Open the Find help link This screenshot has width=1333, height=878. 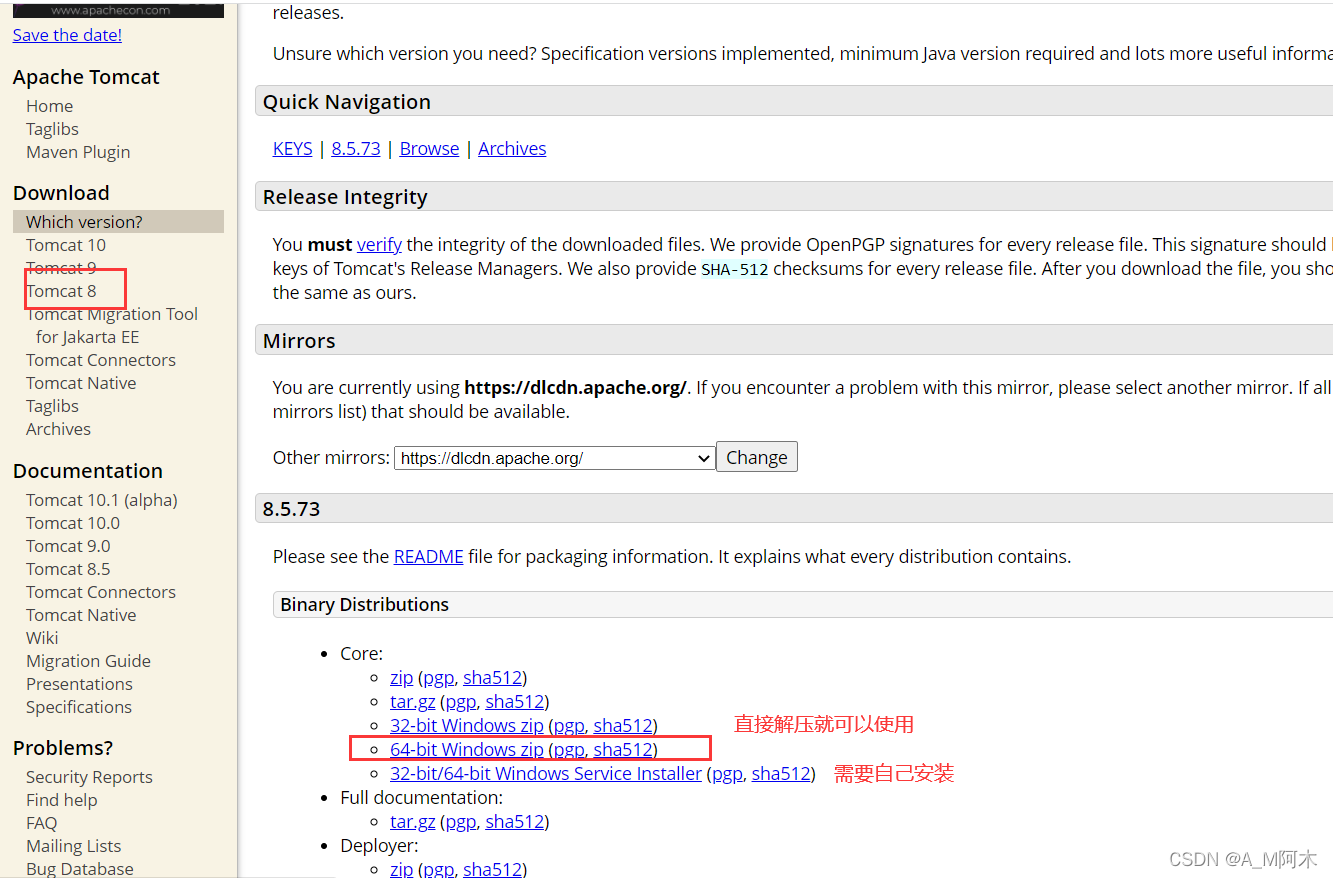pos(62,800)
